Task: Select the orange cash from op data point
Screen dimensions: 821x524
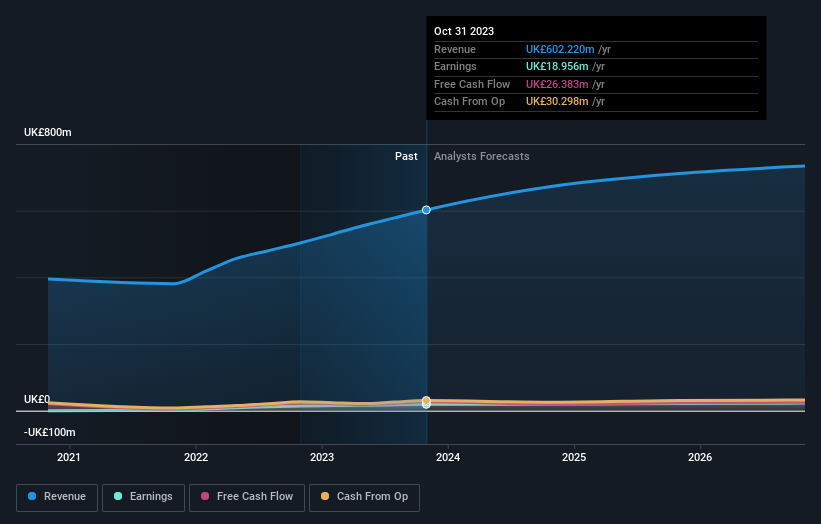Action: (x=426, y=400)
